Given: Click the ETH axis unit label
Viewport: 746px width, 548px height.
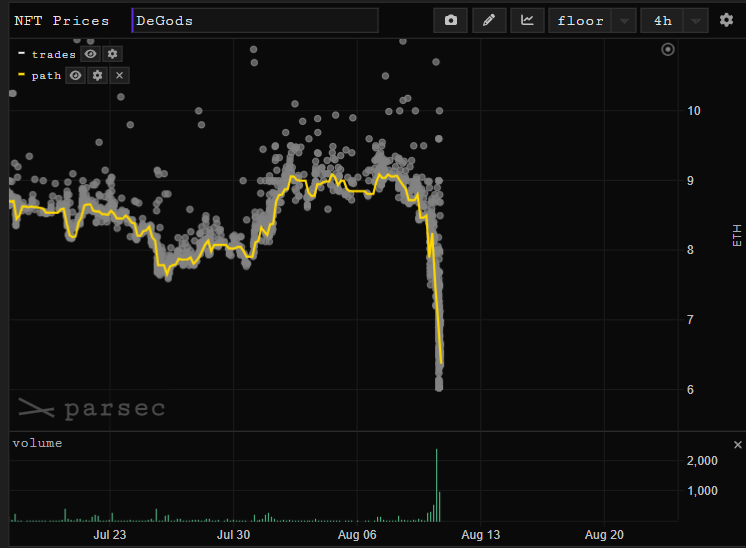Looking at the screenshot, I should click(x=737, y=235).
